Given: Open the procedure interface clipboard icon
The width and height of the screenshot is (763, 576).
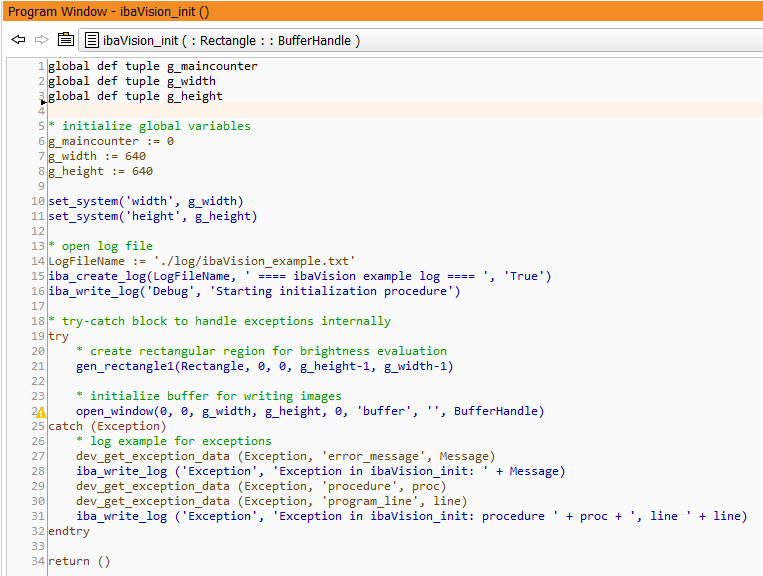Looking at the screenshot, I should coord(66,40).
